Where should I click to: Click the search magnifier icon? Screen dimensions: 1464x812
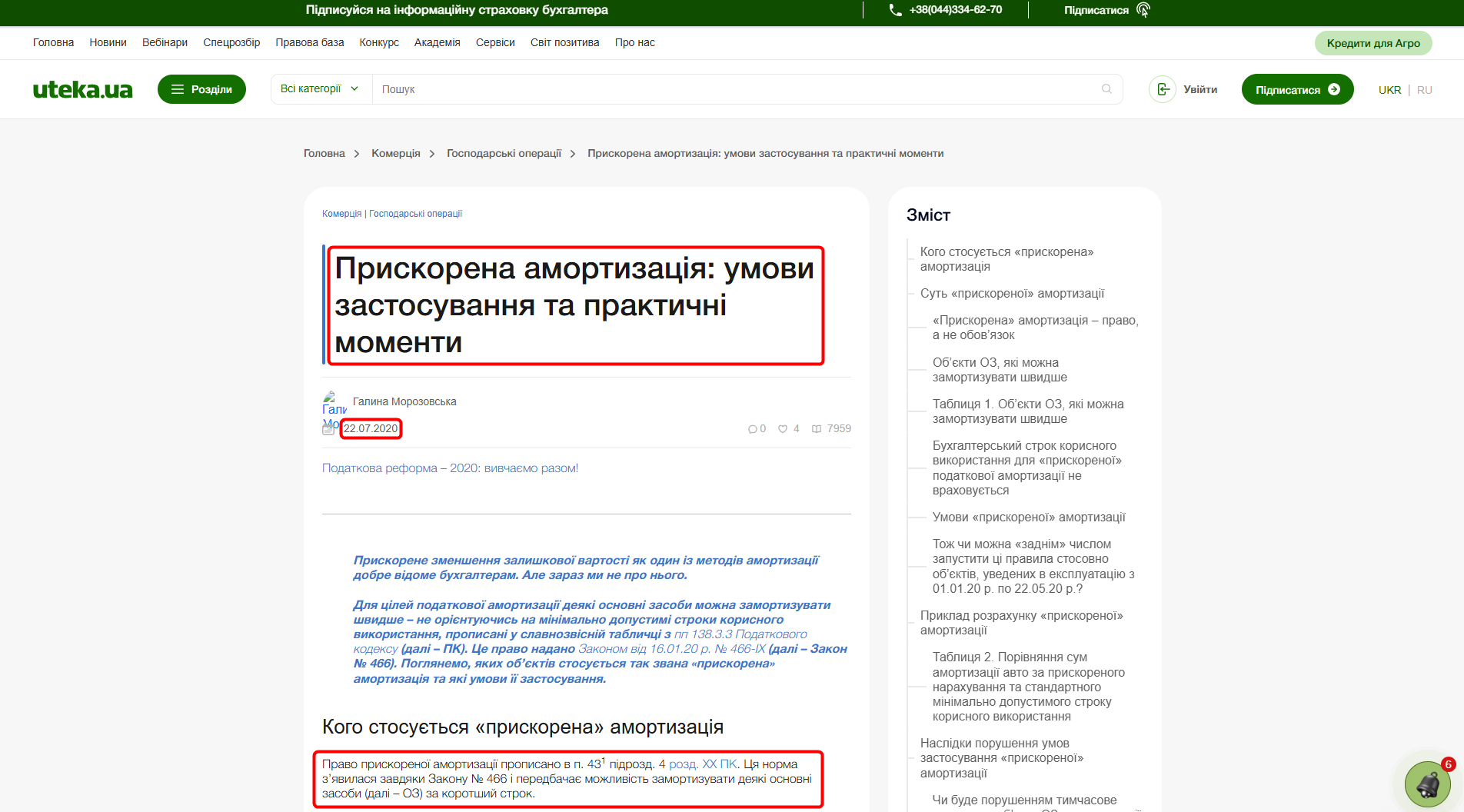click(x=1106, y=89)
